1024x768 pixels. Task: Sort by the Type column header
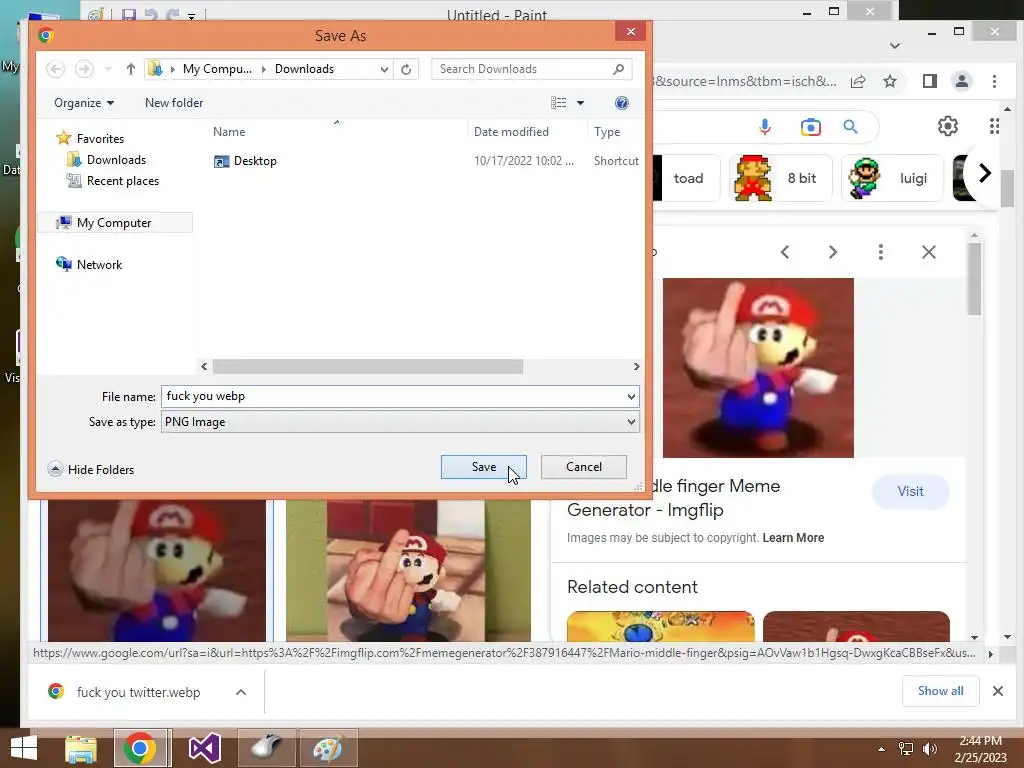click(607, 131)
